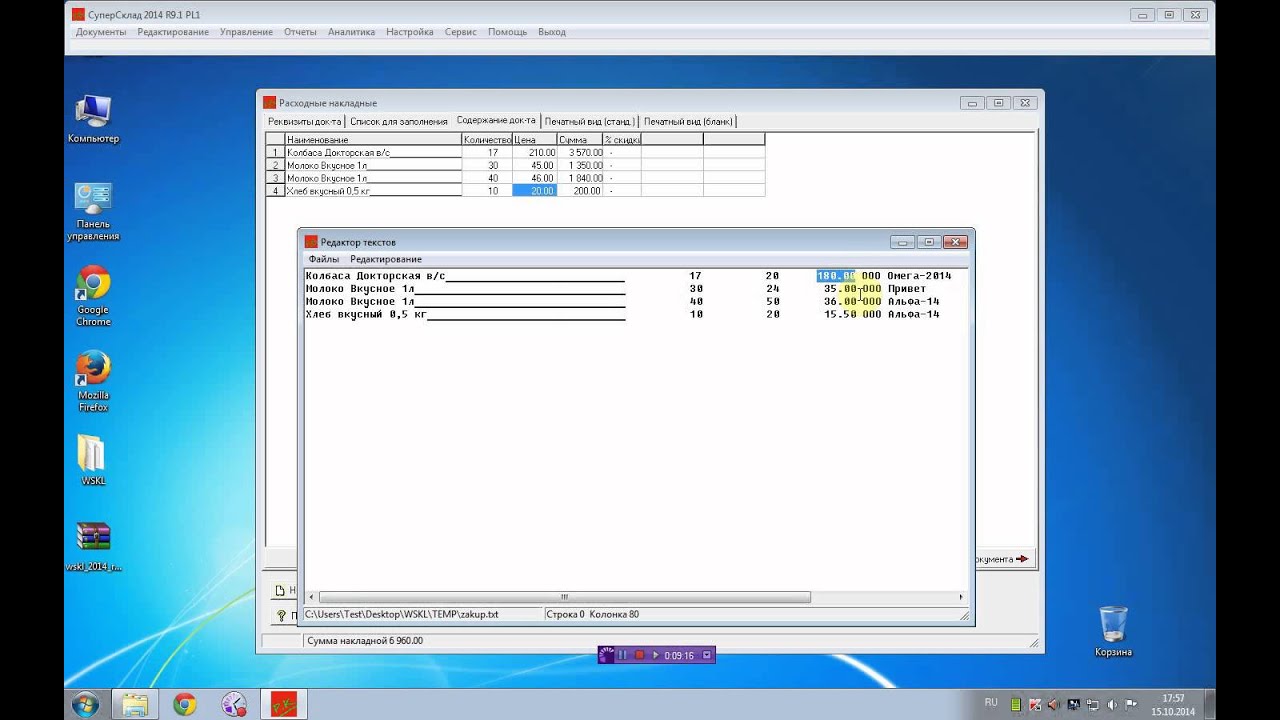The width and height of the screenshot is (1280, 720).
Task: Click Привет text in the editor
Action: click(907, 288)
